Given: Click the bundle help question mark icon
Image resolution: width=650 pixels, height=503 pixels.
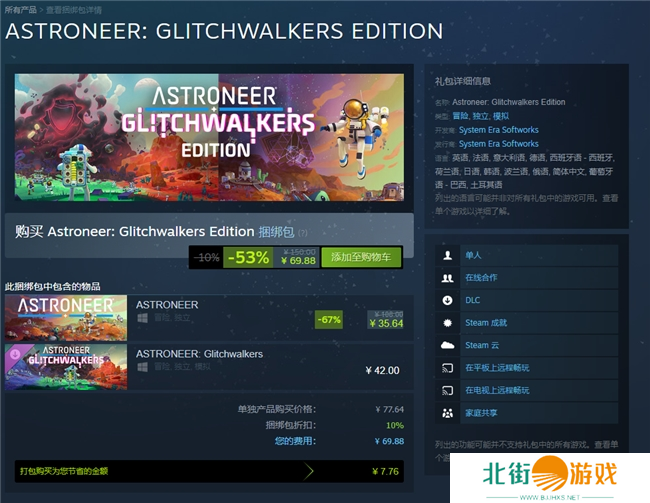Looking at the screenshot, I should (x=303, y=233).
